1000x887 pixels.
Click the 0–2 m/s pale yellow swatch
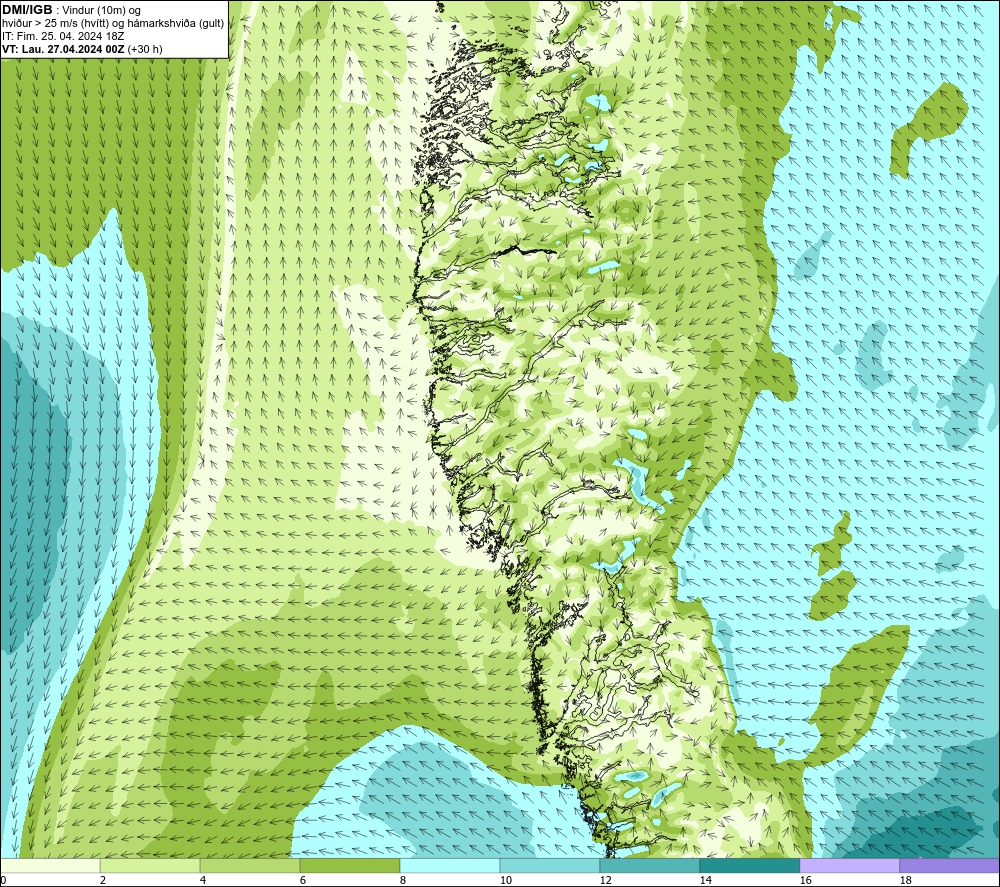pos(50,865)
